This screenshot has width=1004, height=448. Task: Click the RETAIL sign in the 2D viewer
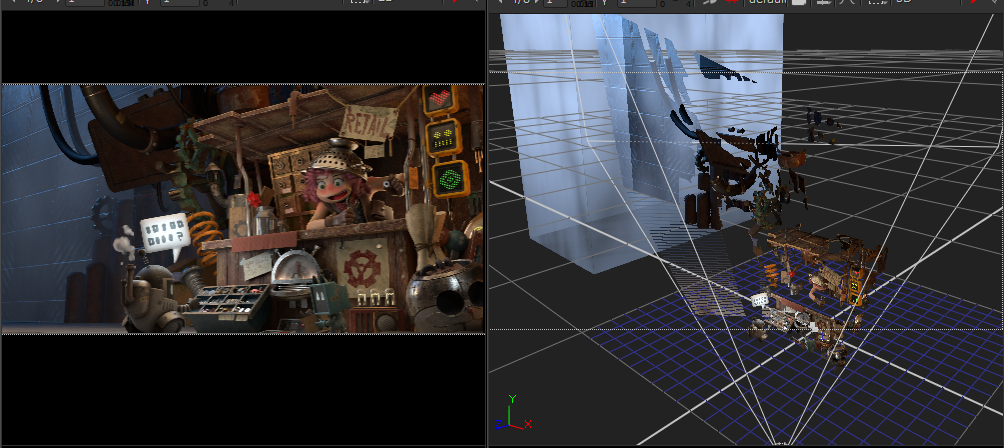coord(368,123)
